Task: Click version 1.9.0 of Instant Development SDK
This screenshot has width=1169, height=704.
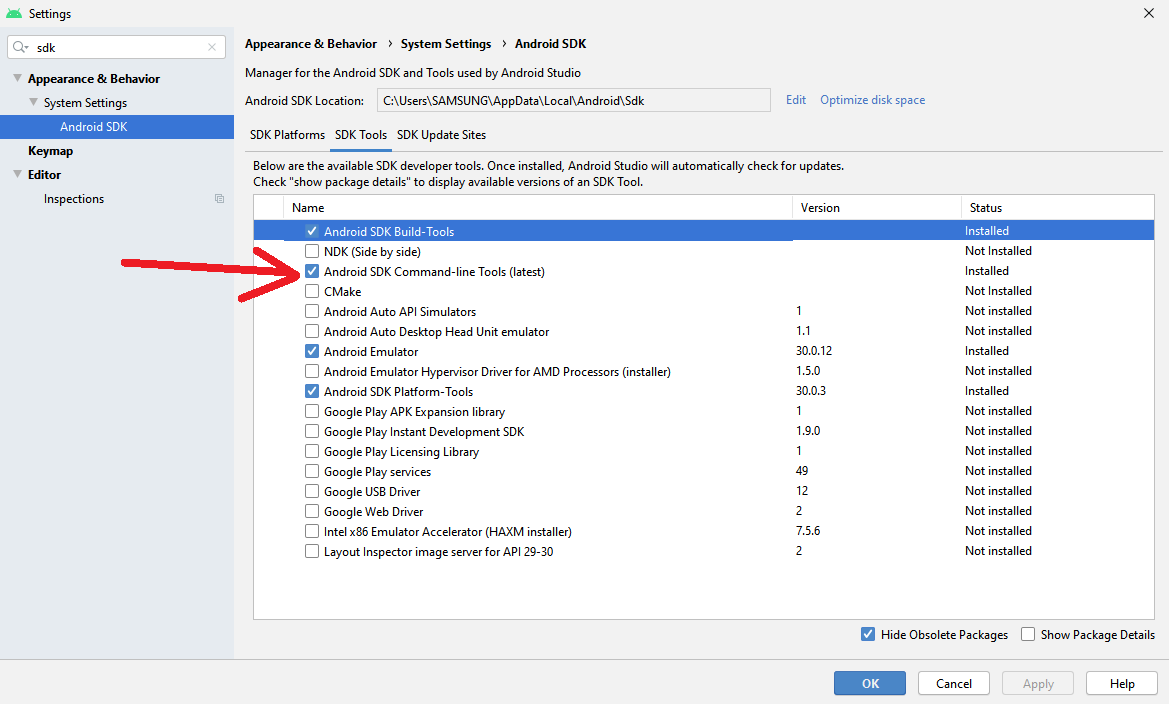Action: pos(807,431)
